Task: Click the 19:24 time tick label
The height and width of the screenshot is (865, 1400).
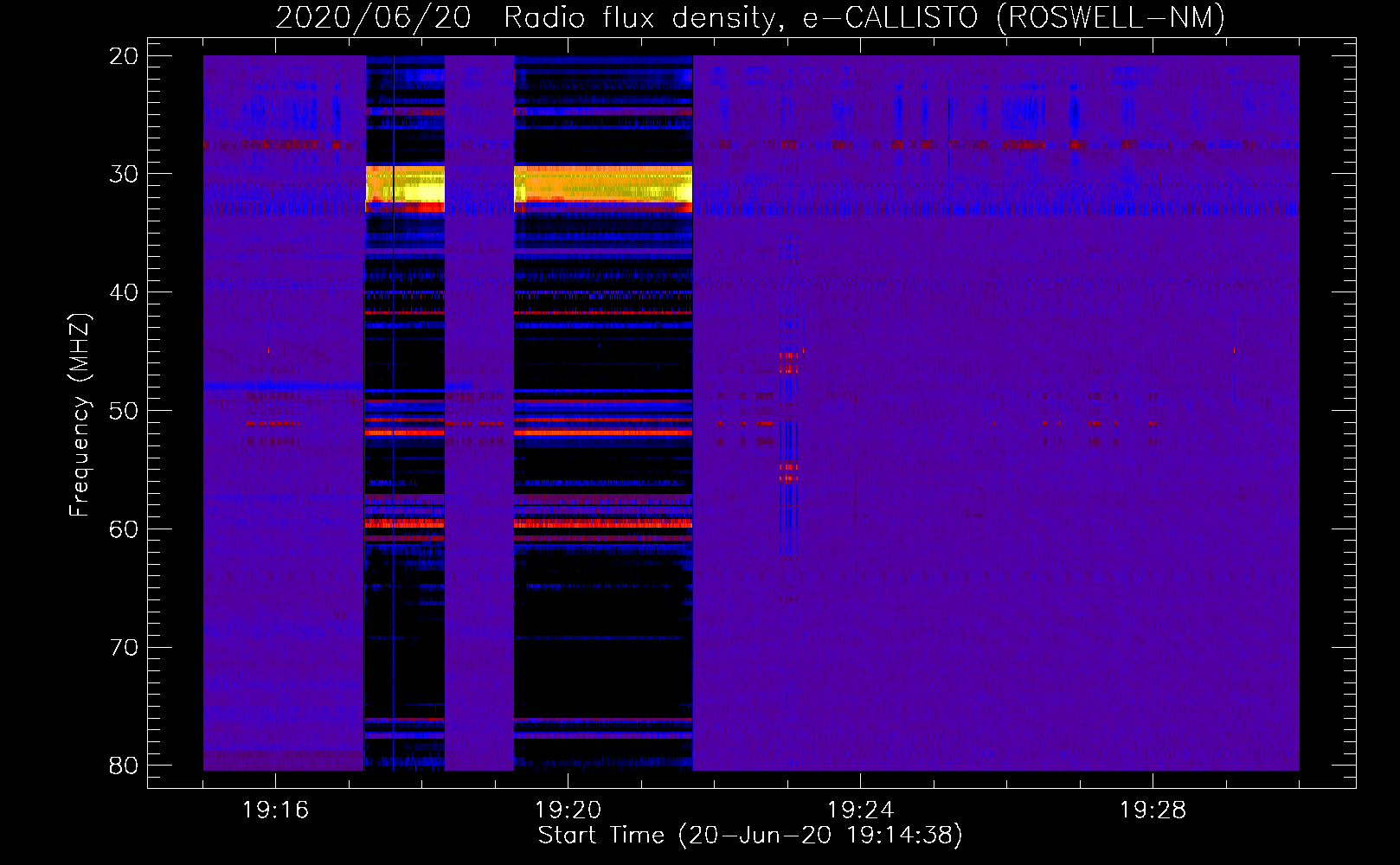Action: point(860,811)
